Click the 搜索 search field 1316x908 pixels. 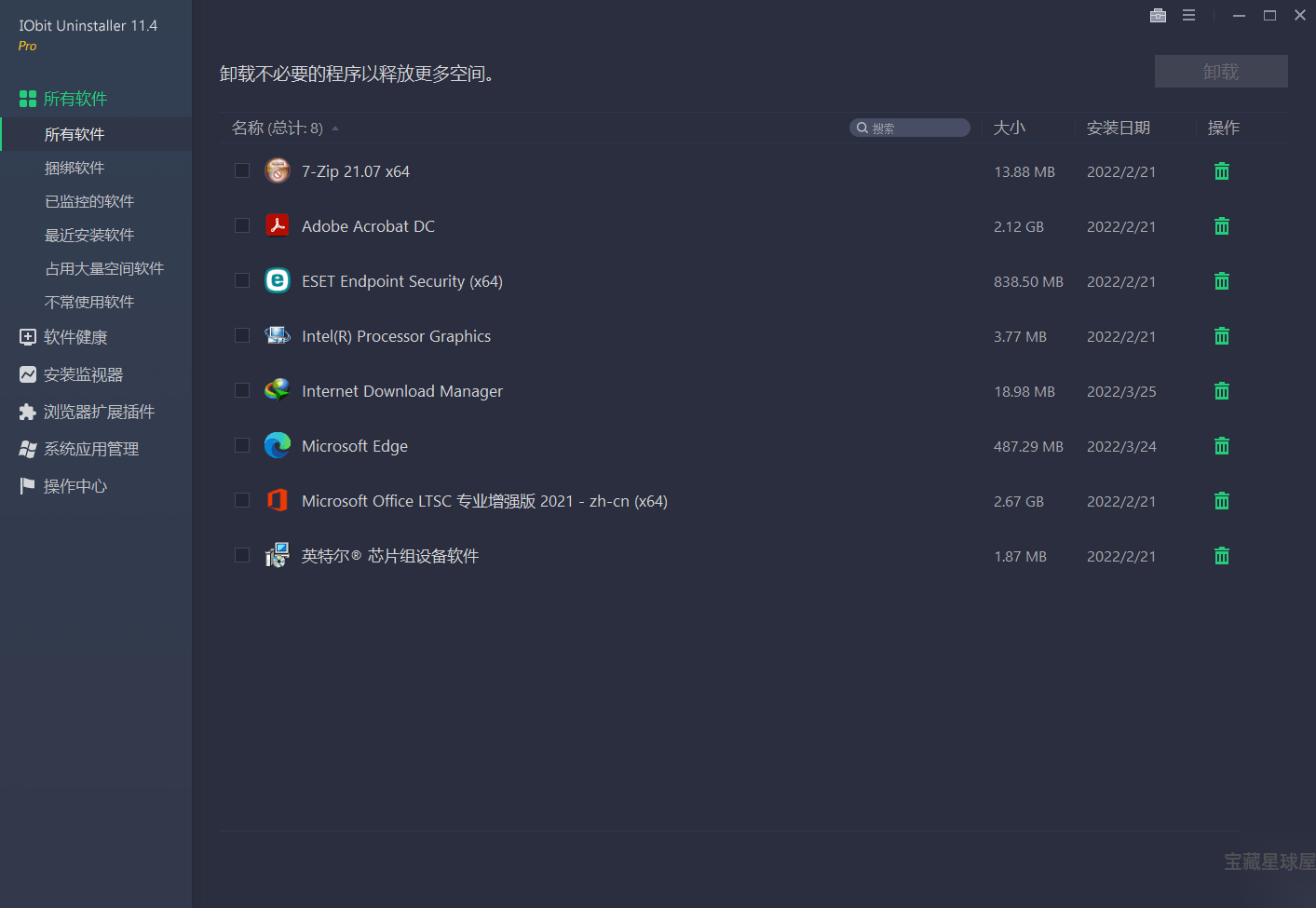click(x=910, y=128)
